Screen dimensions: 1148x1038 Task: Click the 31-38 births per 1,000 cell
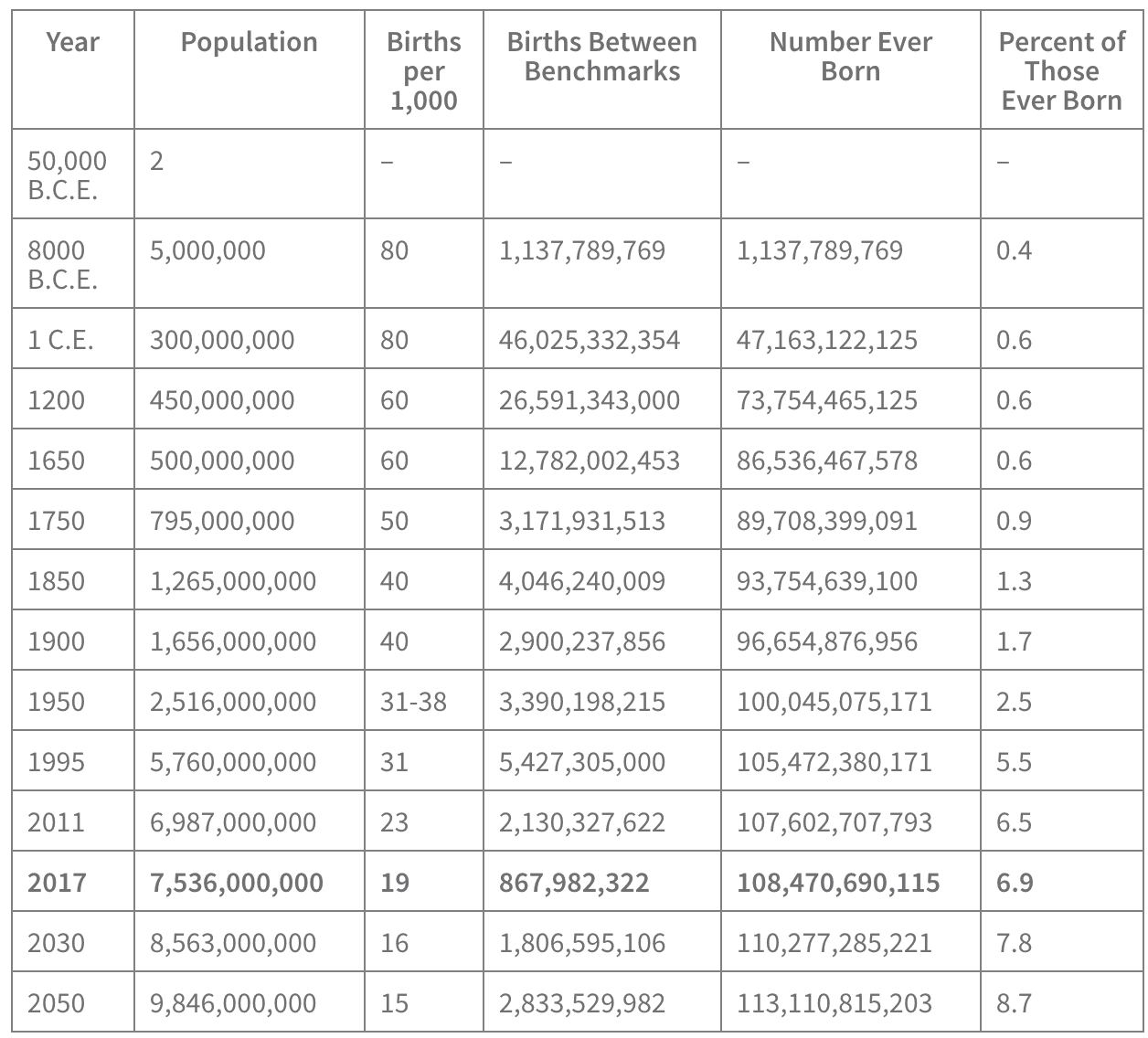[413, 702]
